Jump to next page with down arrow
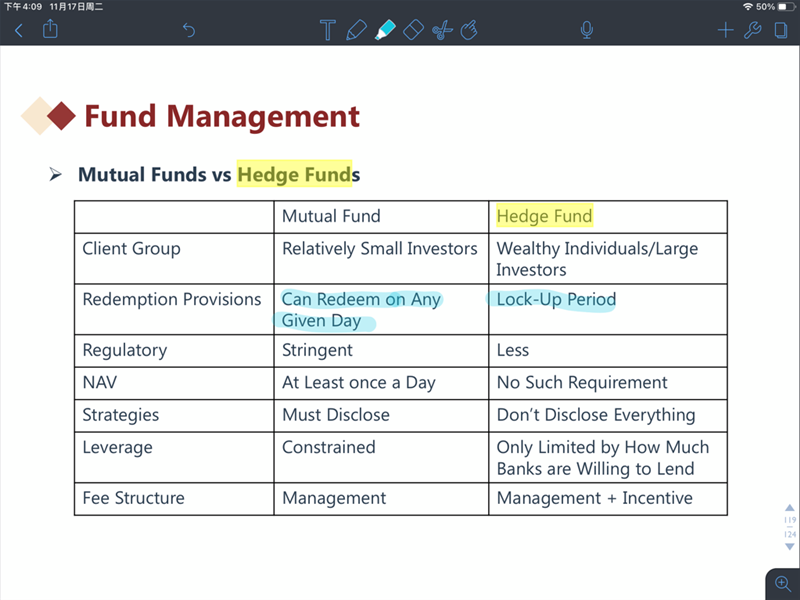 (790, 547)
